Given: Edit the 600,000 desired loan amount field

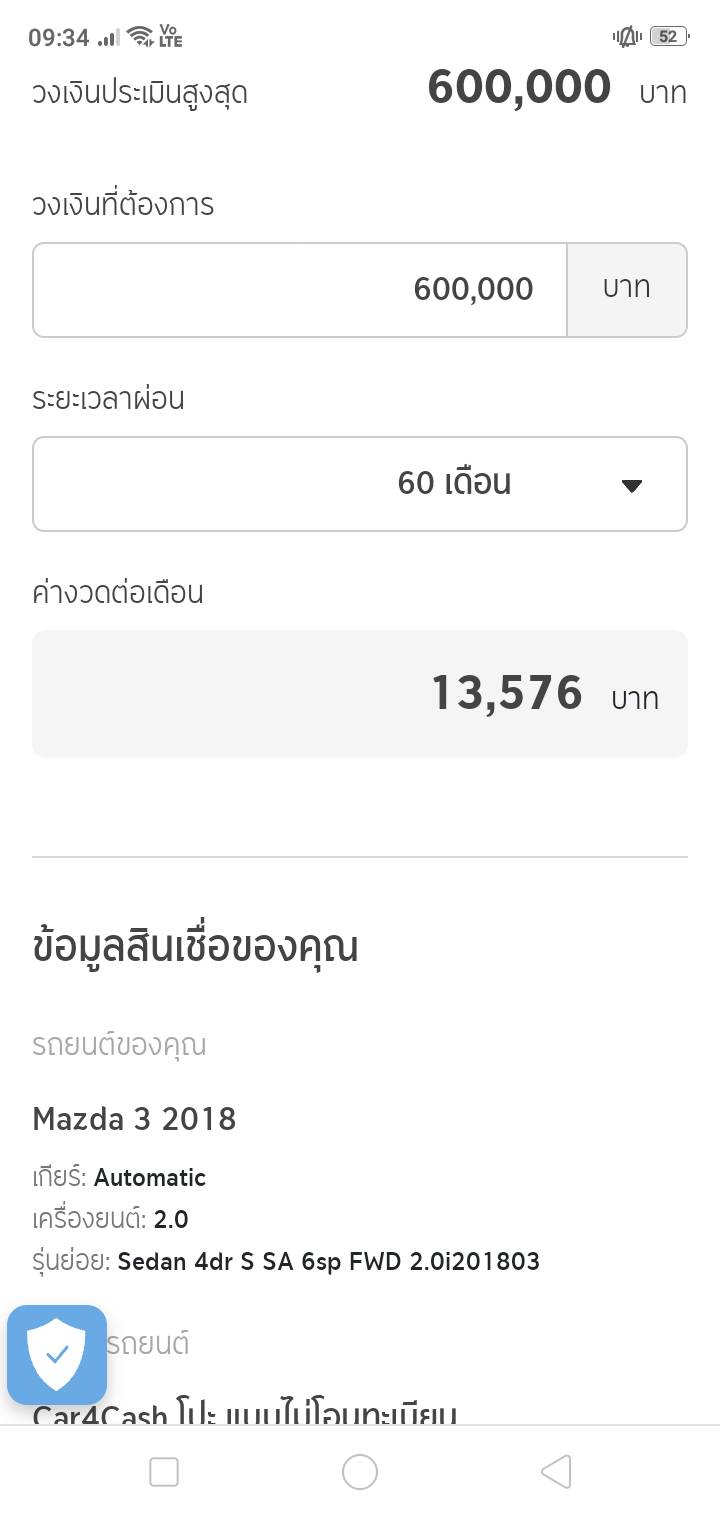Looking at the screenshot, I should click(x=300, y=290).
